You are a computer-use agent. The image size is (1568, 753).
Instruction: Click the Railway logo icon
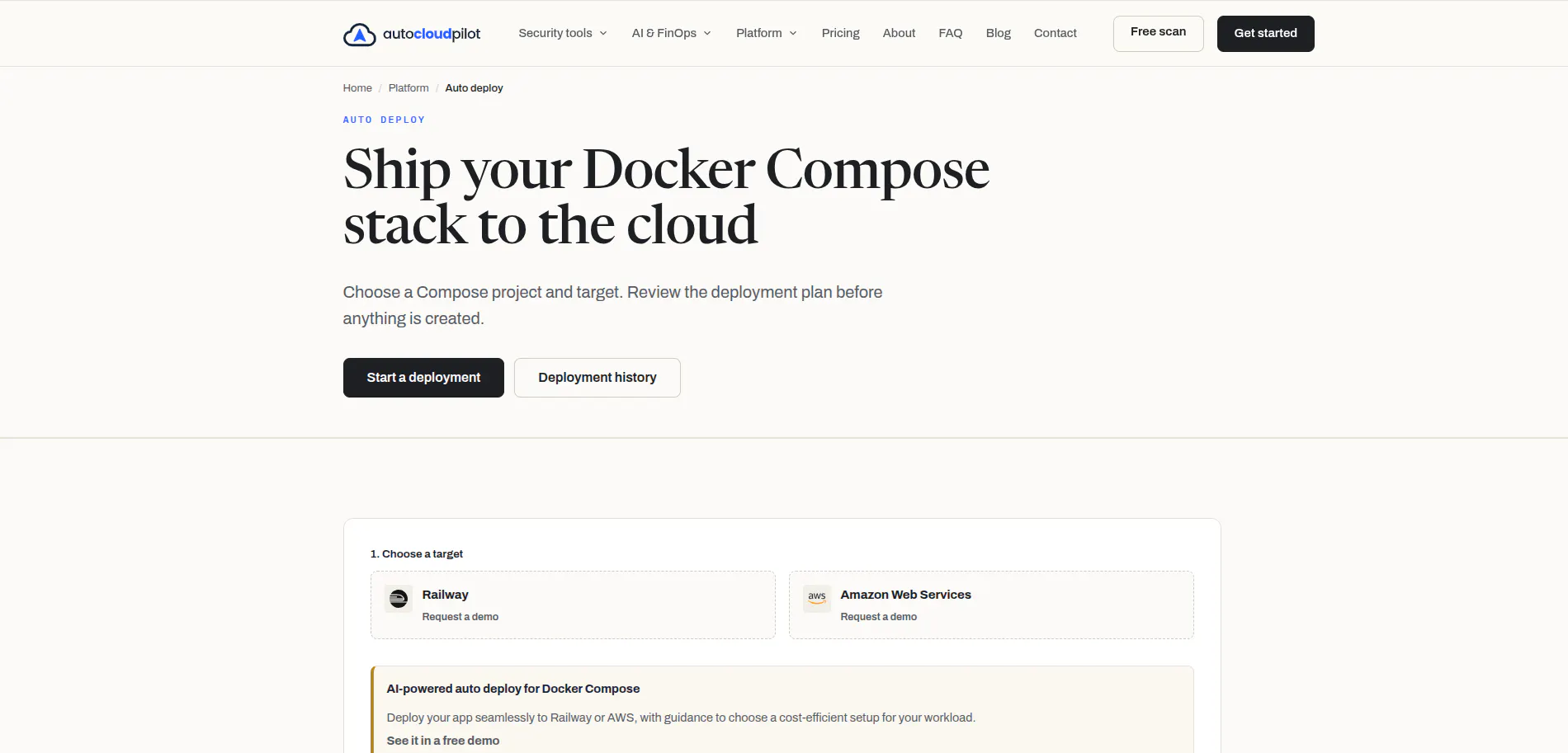[399, 599]
